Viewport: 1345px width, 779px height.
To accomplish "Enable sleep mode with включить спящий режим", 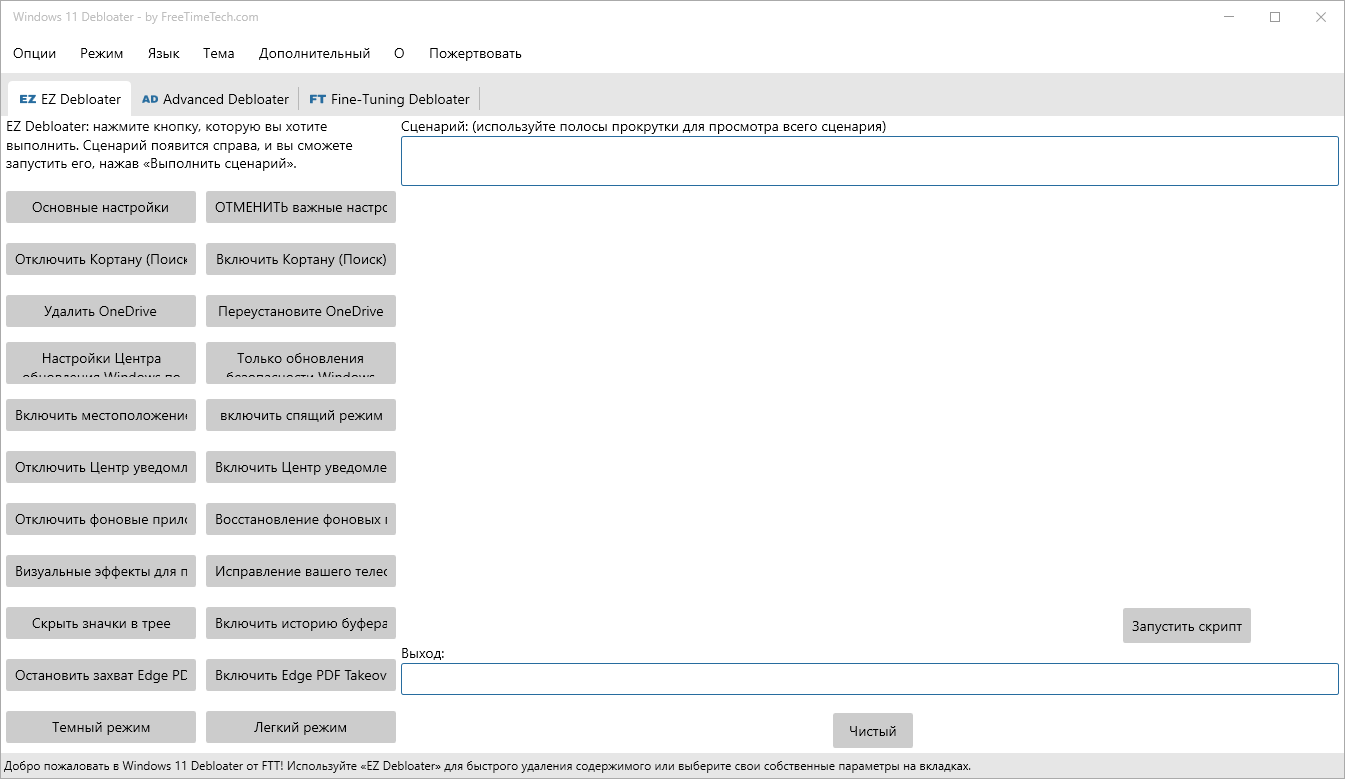I will point(300,415).
